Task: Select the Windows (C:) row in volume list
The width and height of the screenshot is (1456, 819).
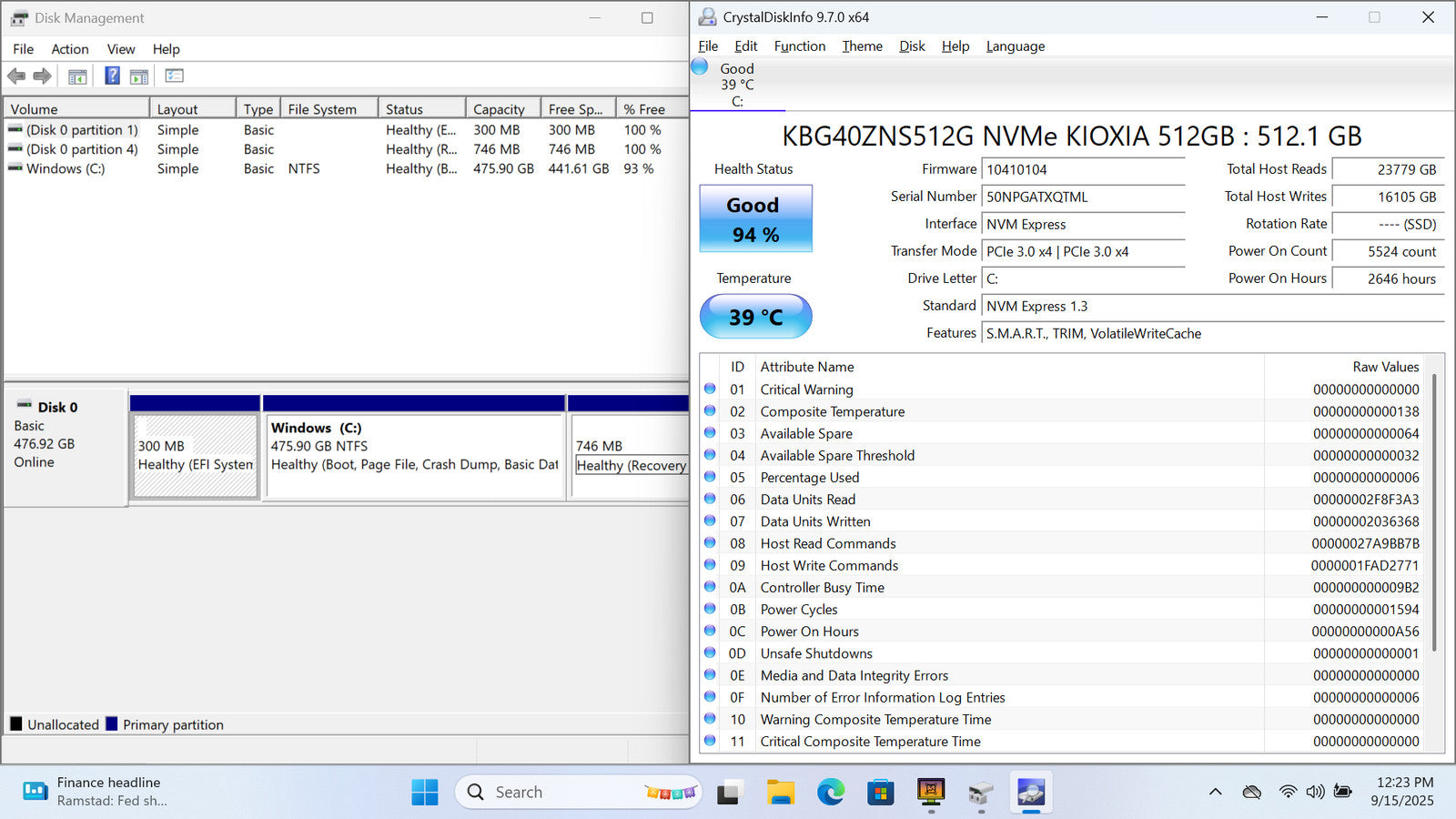Action: coord(66,168)
